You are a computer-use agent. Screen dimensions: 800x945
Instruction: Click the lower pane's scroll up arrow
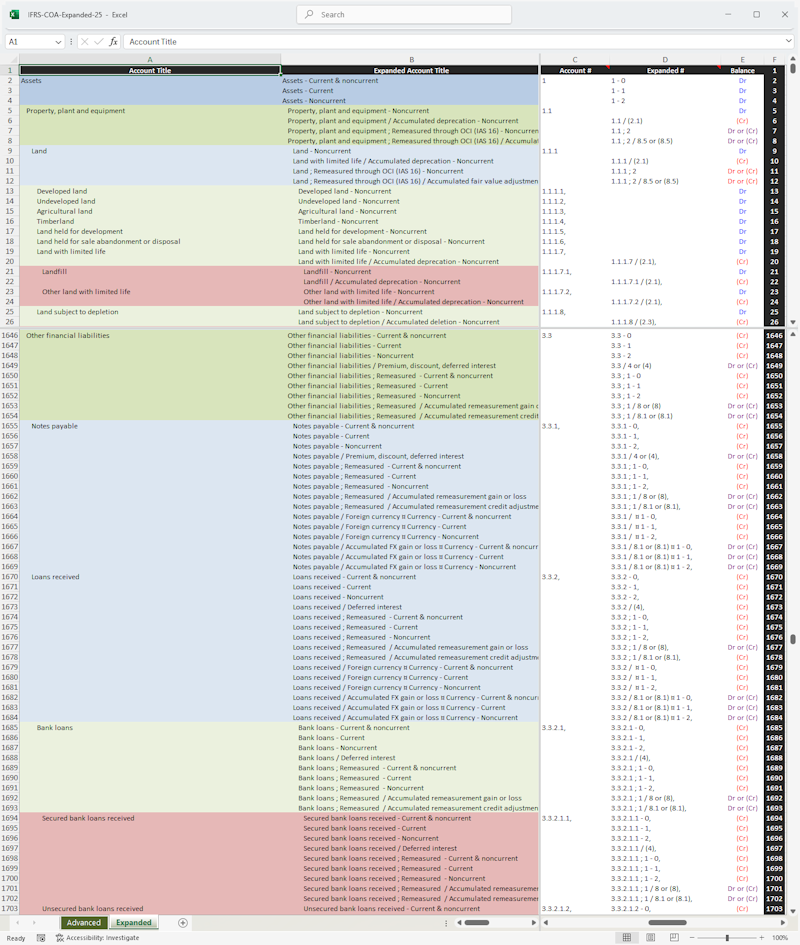point(793,334)
